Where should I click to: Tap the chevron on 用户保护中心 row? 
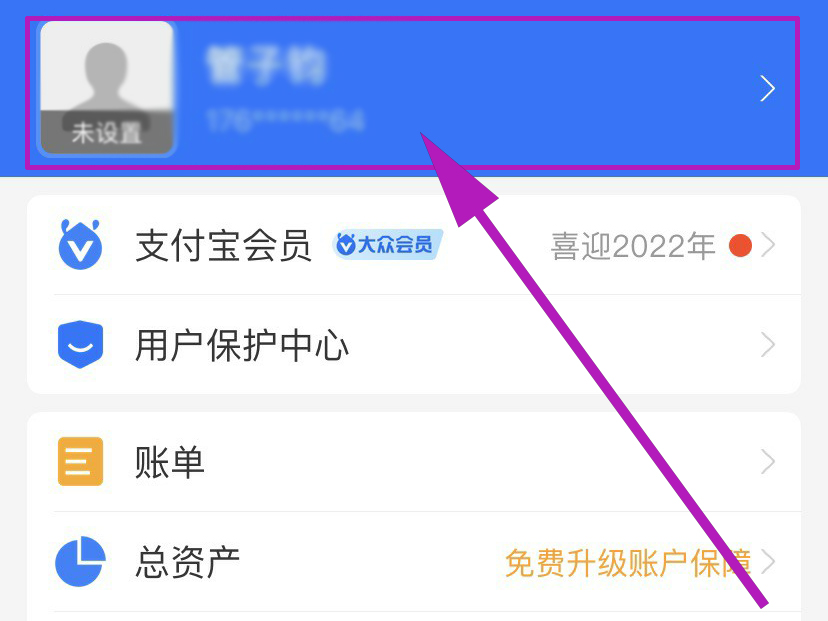pyautogui.click(x=768, y=345)
